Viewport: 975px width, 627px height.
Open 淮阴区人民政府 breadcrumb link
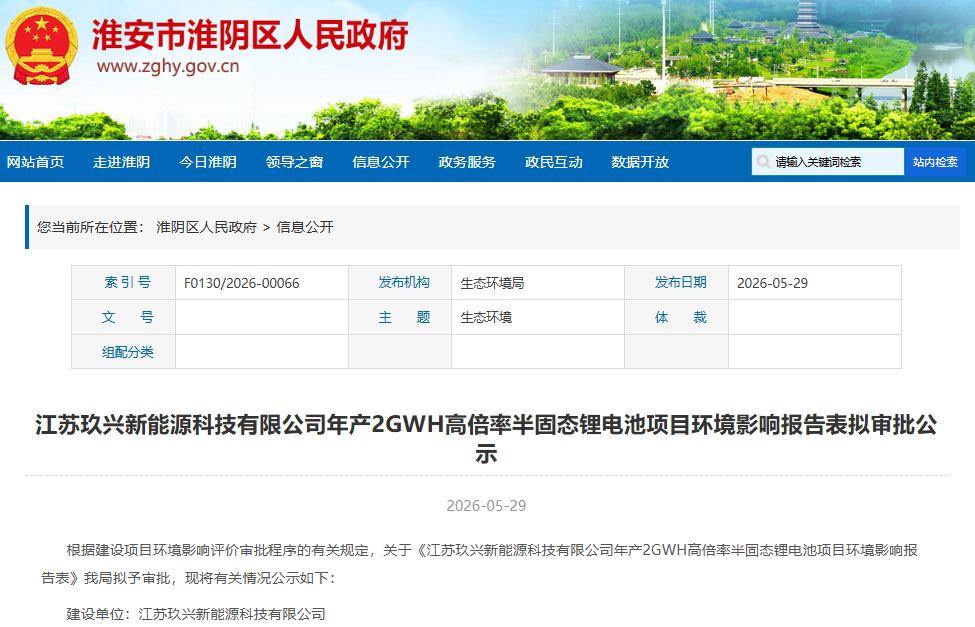(x=206, y=227)
